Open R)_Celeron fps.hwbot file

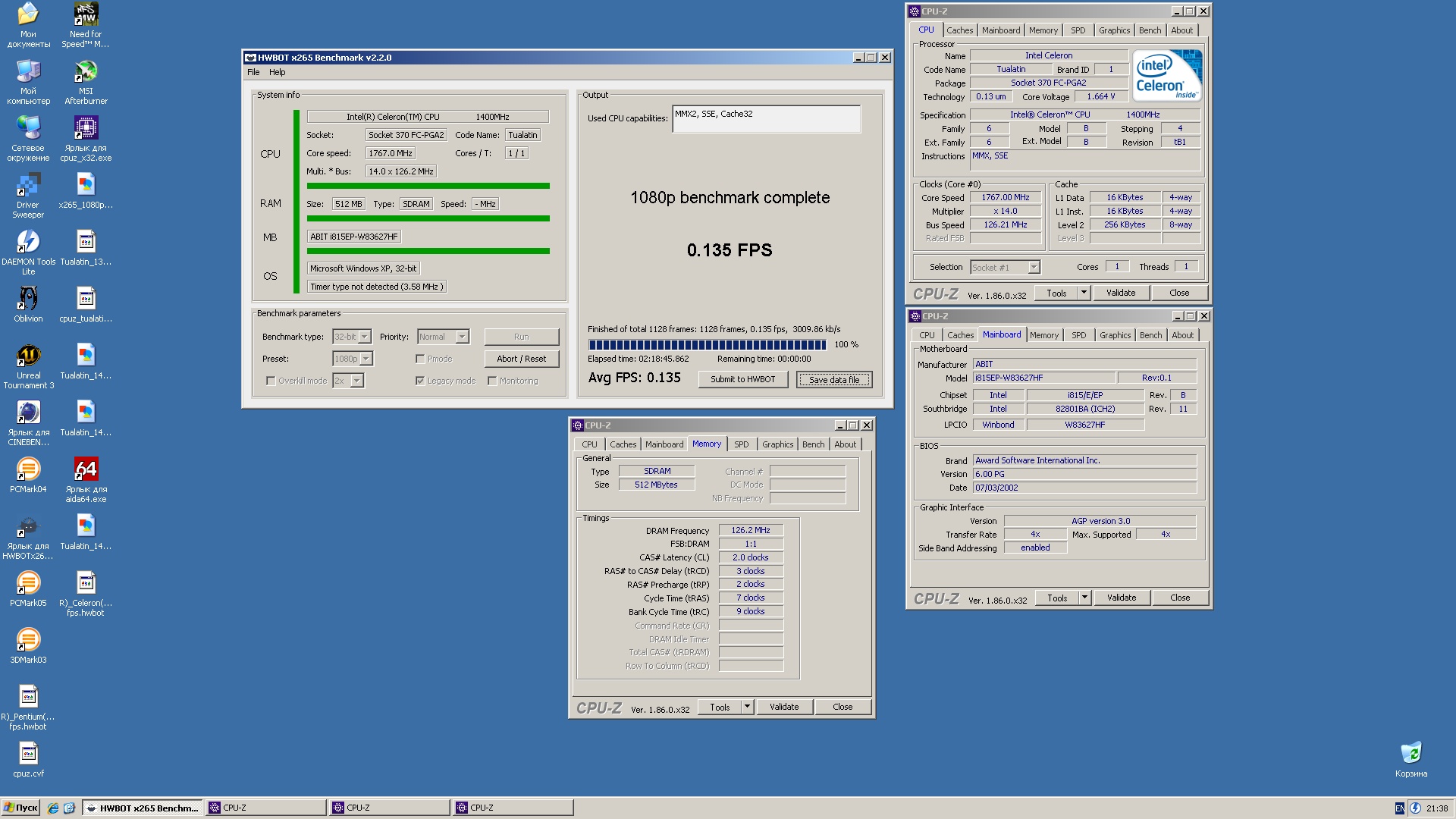(86, 593)
